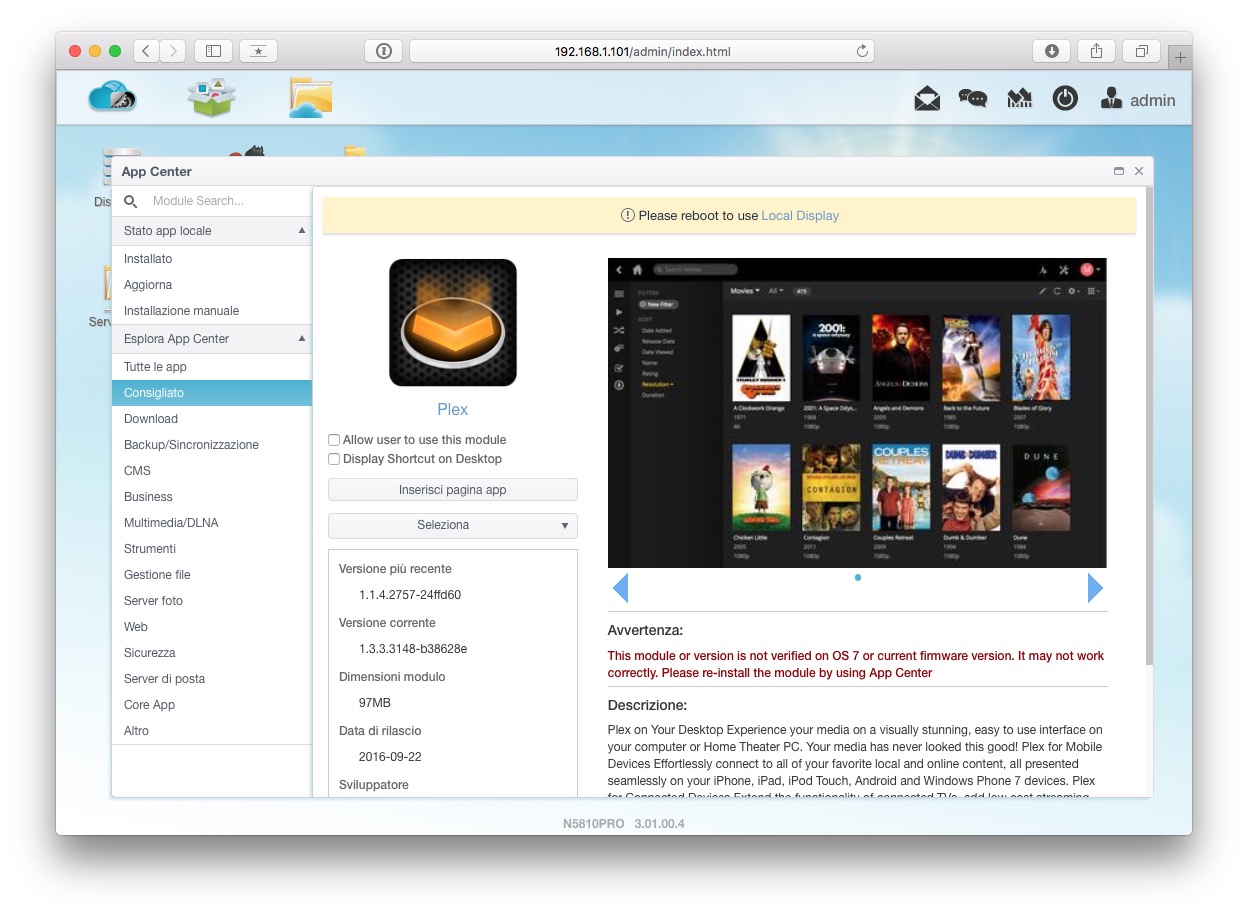Go back with Safari back arrow

[146, 51]
